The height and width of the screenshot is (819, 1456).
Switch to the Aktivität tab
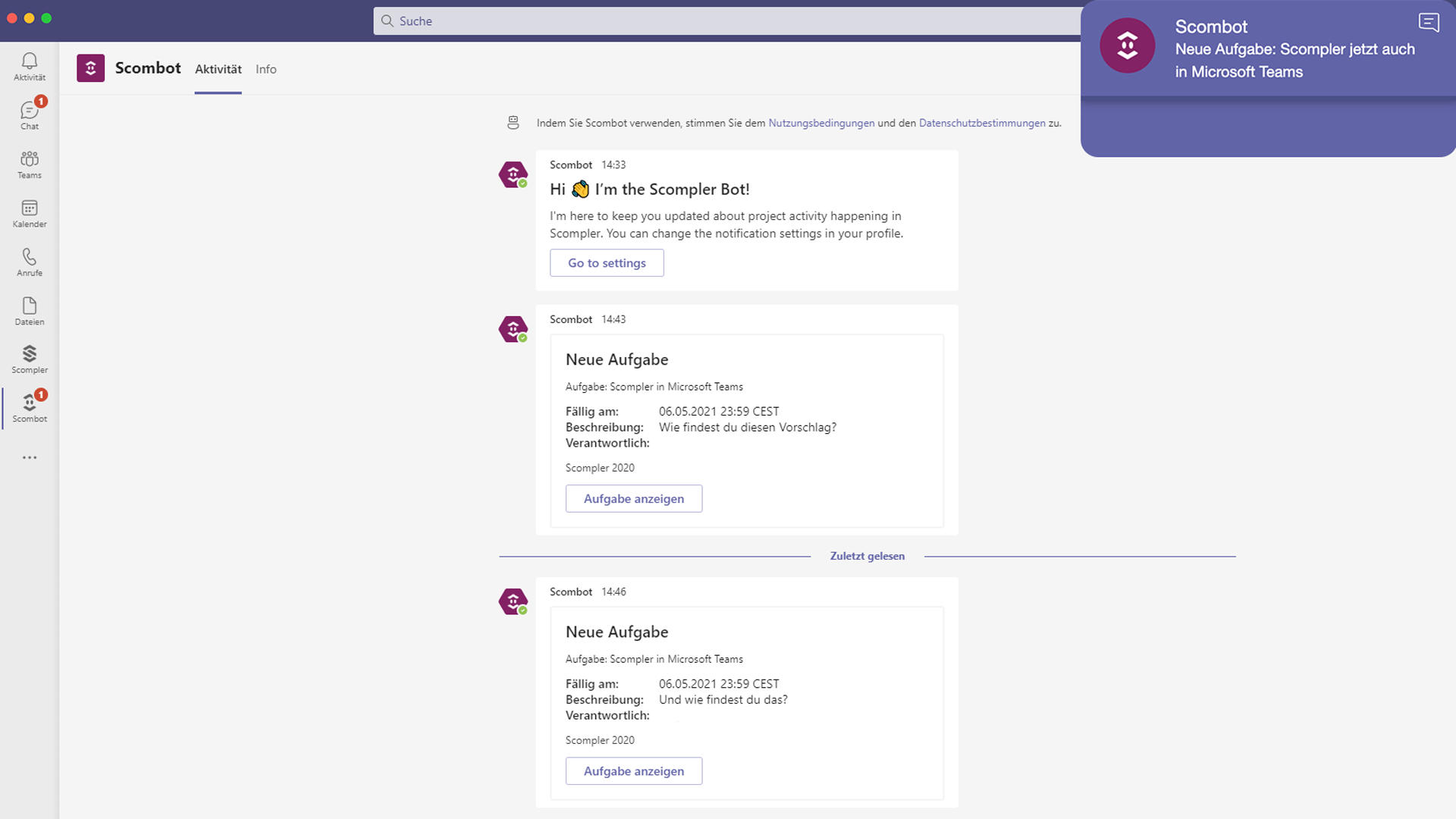[x=218, y=69]
